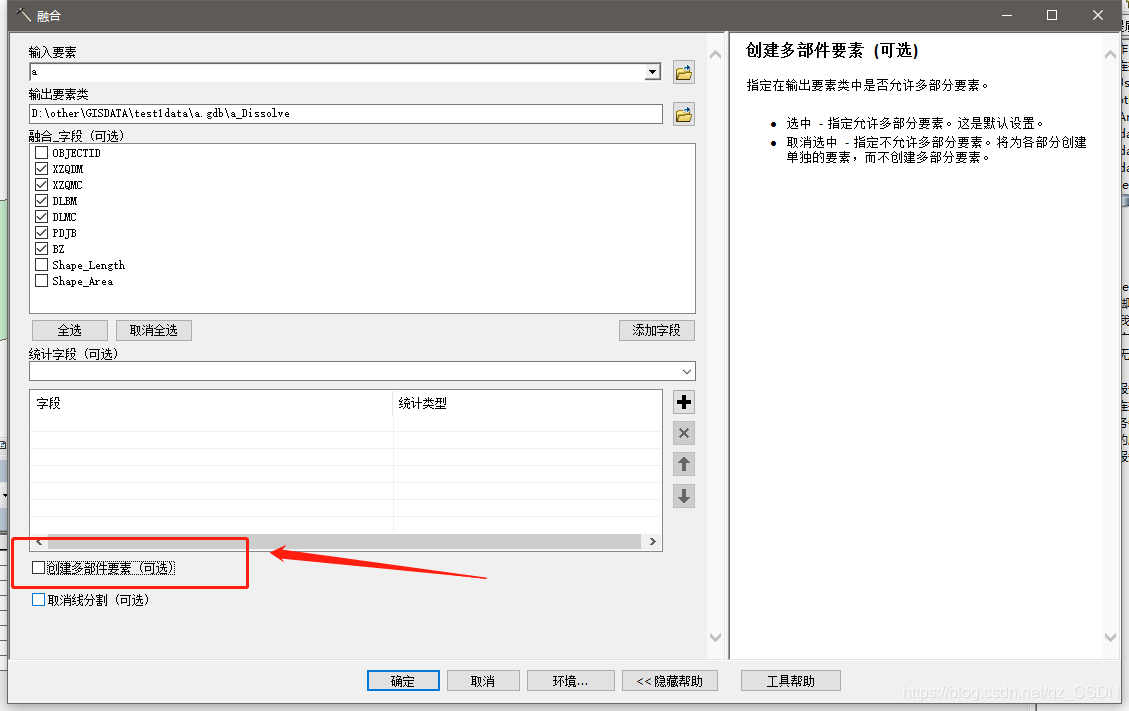1129x711 pixels.
Task: Click the 取消 button
Action: click(483, 681)
